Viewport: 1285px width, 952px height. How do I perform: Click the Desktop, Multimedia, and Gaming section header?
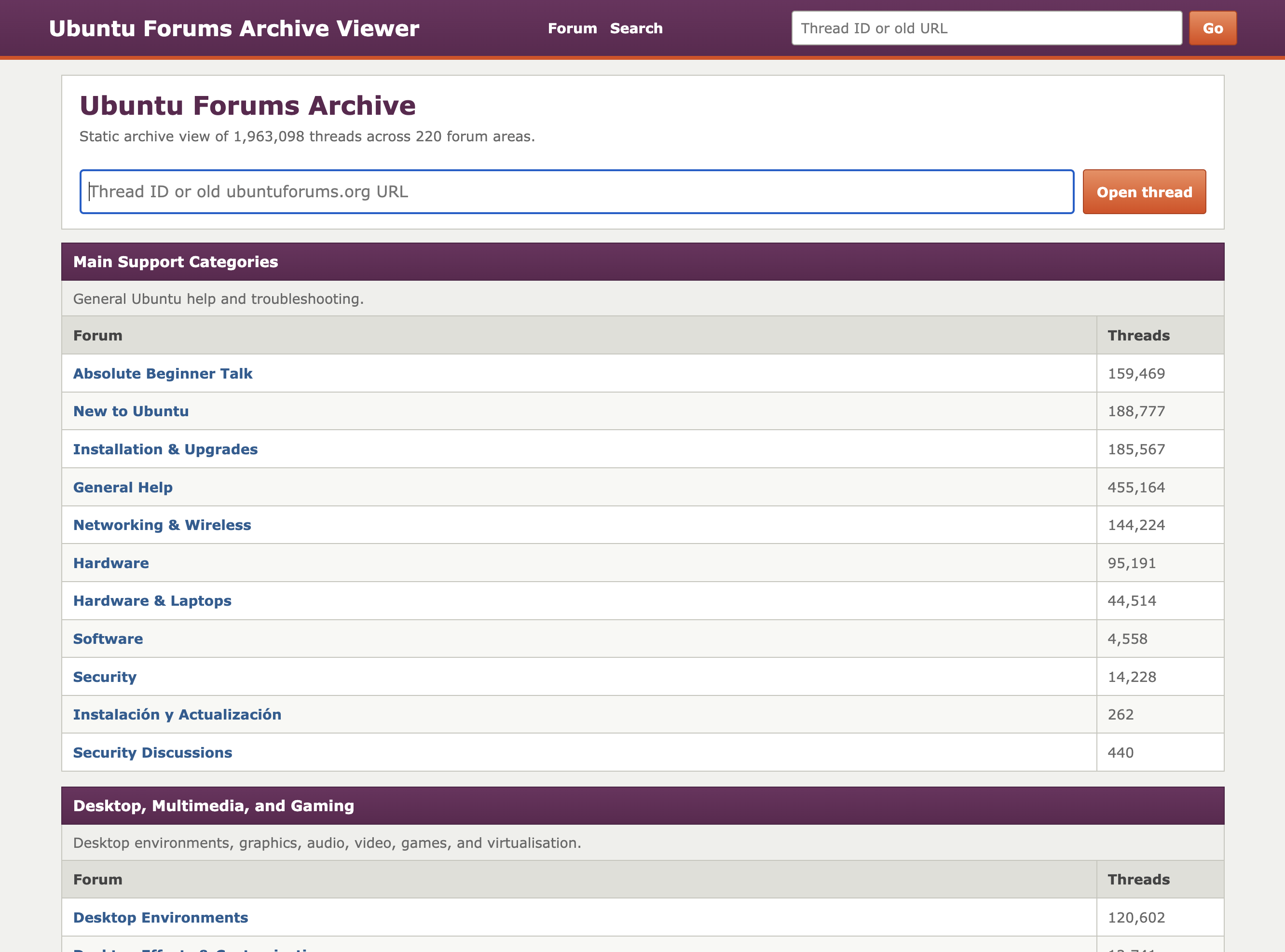pyautogui.click(x=642, y=805)
